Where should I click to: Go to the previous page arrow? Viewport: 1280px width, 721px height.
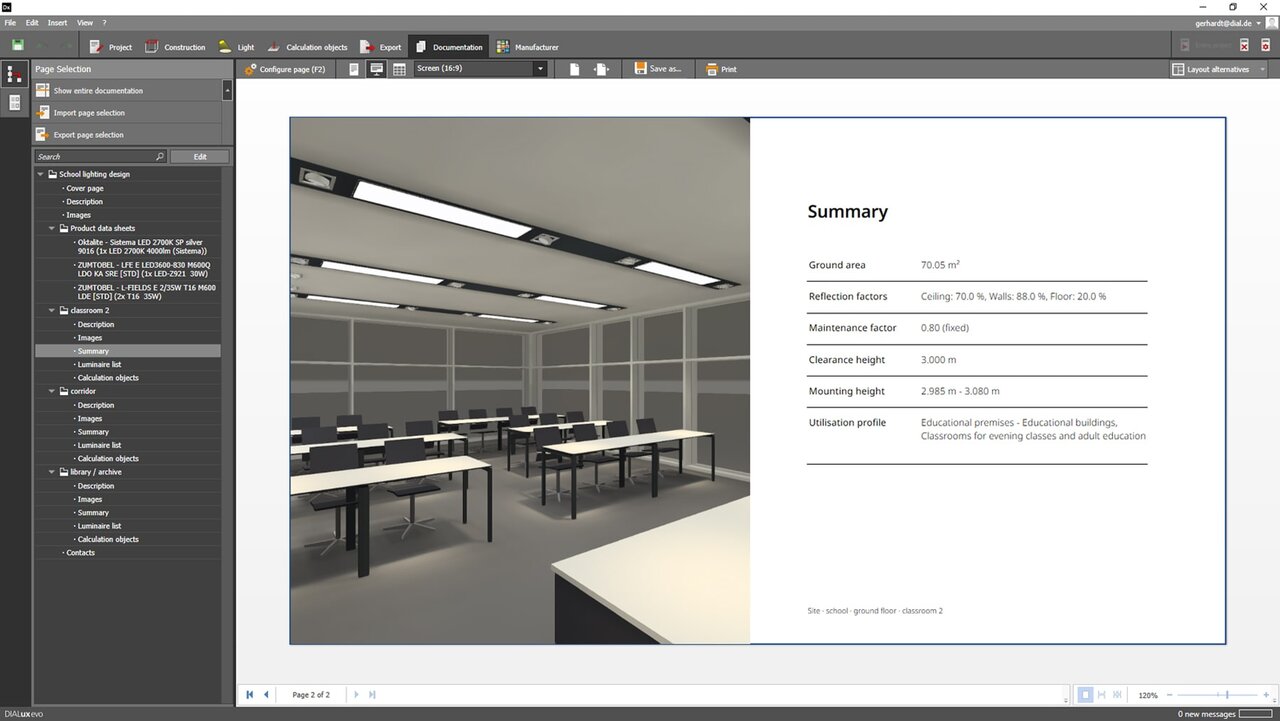[x=266, y=694]
